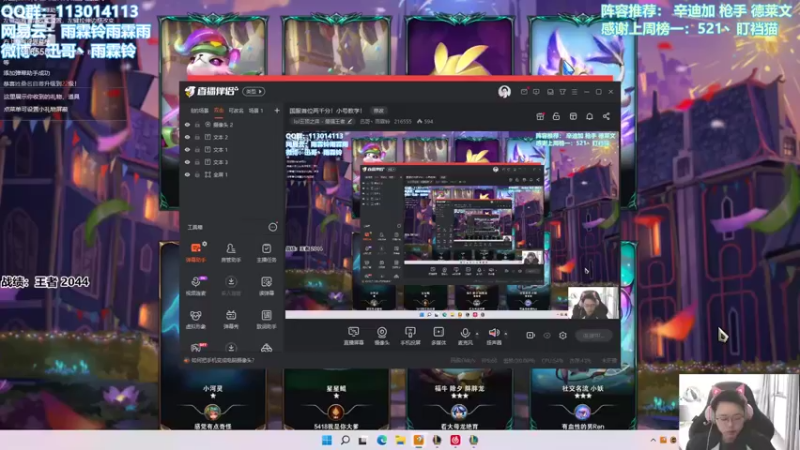Toggle visibility of the 摄像头 2 source

coord(187,124)
